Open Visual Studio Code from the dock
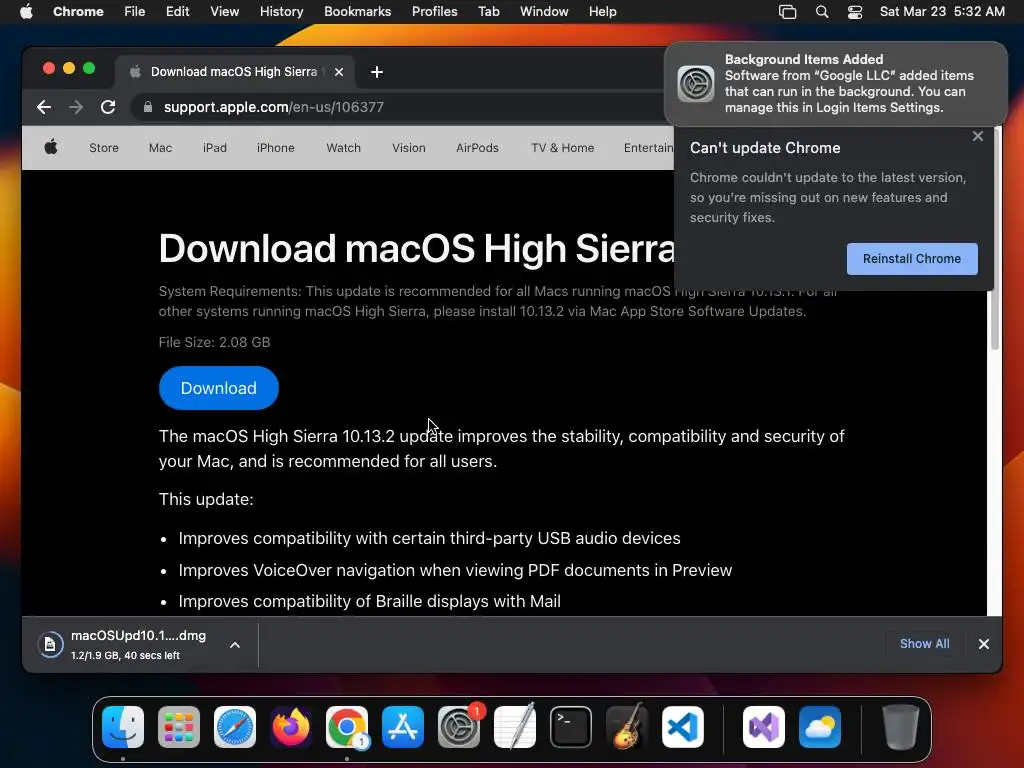Screen dimensions: 1024x768 (682, 727)
